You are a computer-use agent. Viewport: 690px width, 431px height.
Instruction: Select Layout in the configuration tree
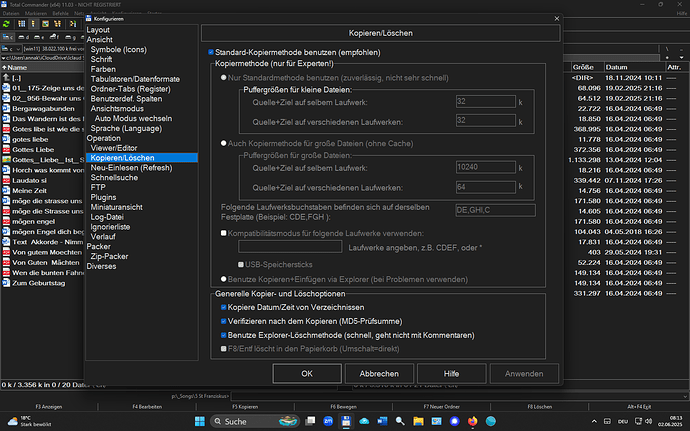pyautogui.click(x=98, y=30)
